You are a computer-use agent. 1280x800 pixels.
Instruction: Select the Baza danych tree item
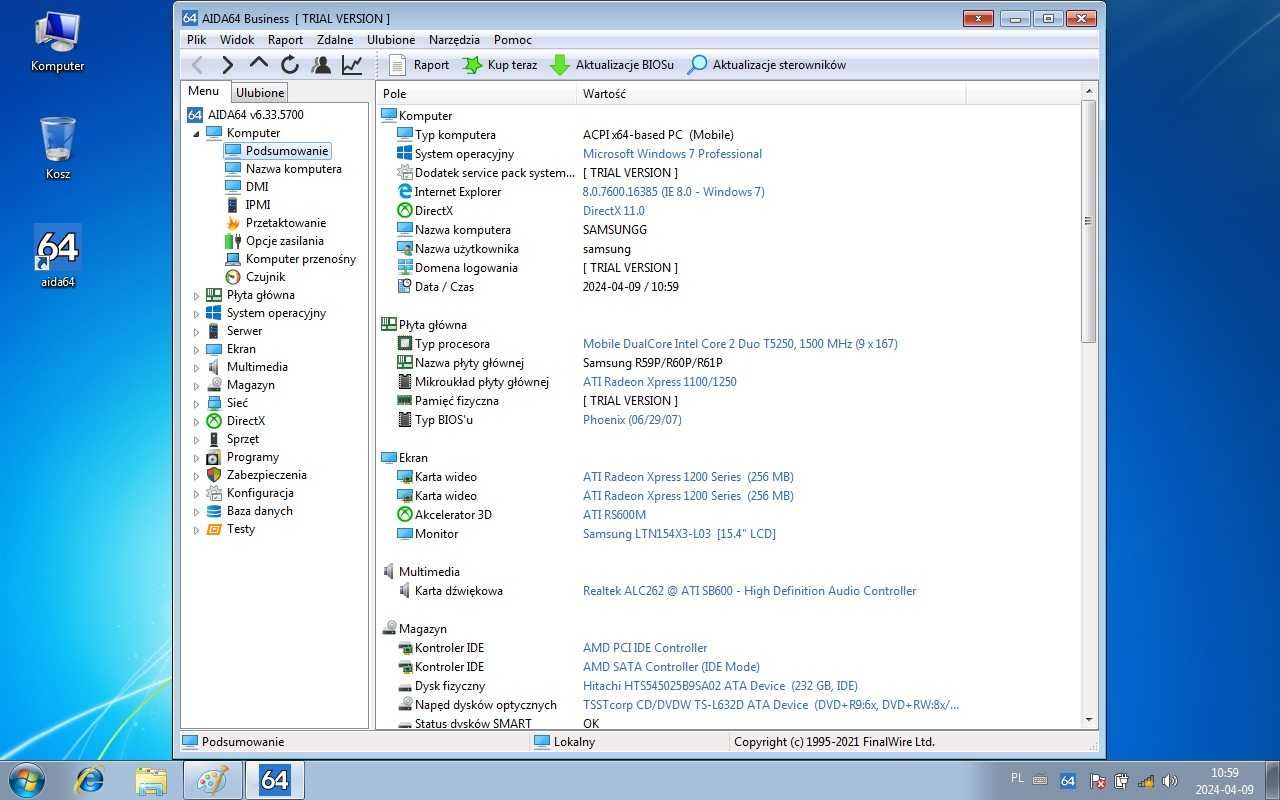point(260,511)
